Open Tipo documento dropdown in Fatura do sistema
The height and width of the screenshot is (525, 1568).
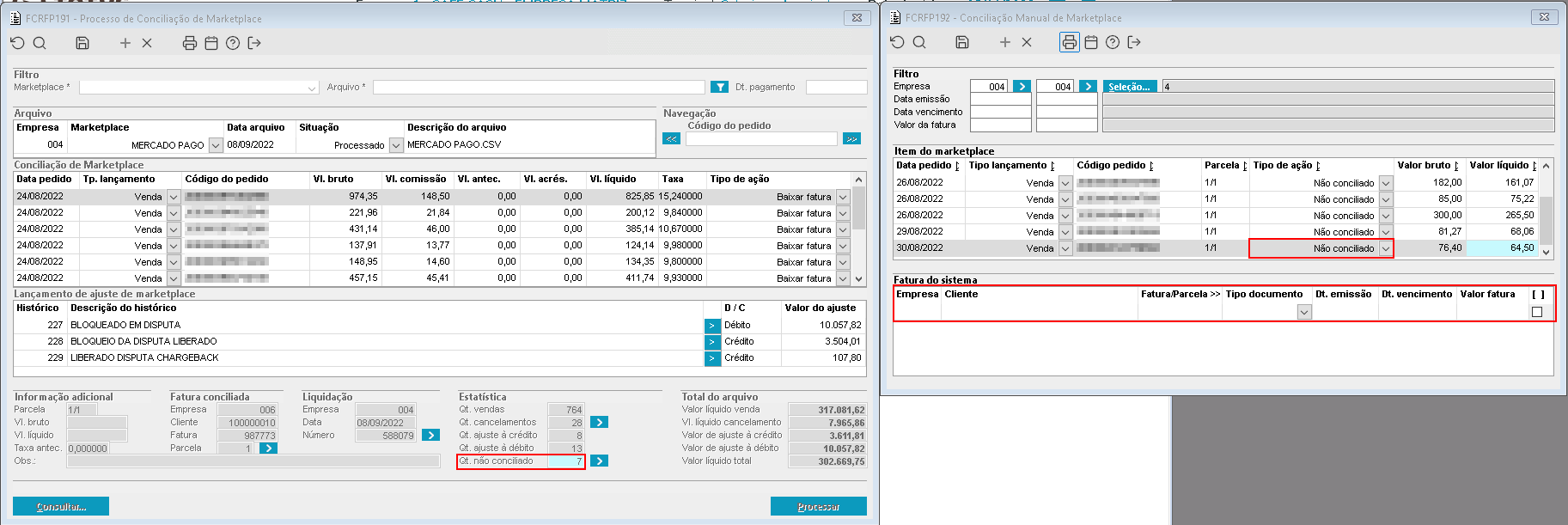point(1304,313)
